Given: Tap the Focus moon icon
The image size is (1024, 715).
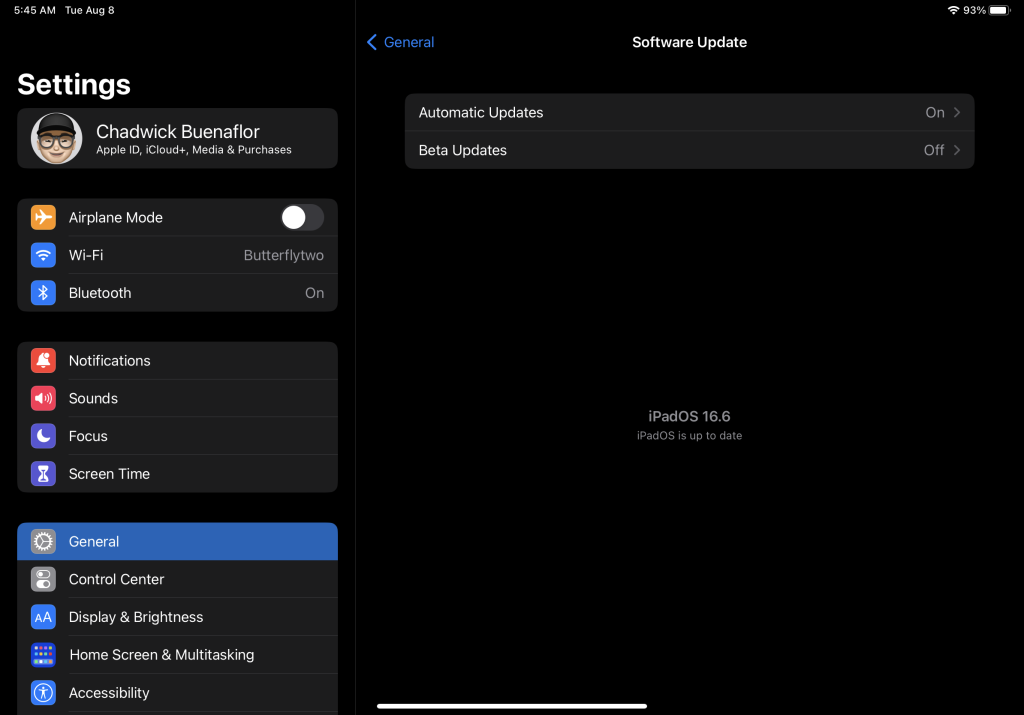Looking at the screenshot, I should [x=43, y=436].
